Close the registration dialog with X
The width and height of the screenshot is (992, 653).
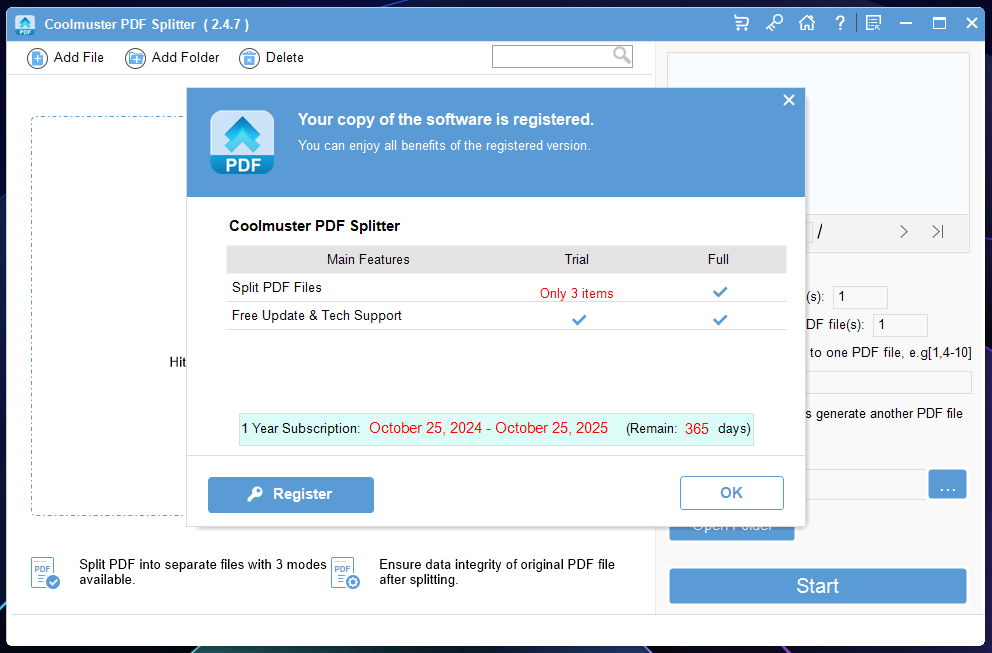pos(789,100)
